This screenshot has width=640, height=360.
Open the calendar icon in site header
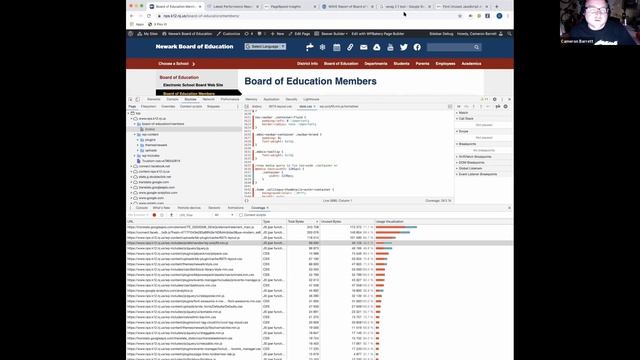(x=336, y=47)
